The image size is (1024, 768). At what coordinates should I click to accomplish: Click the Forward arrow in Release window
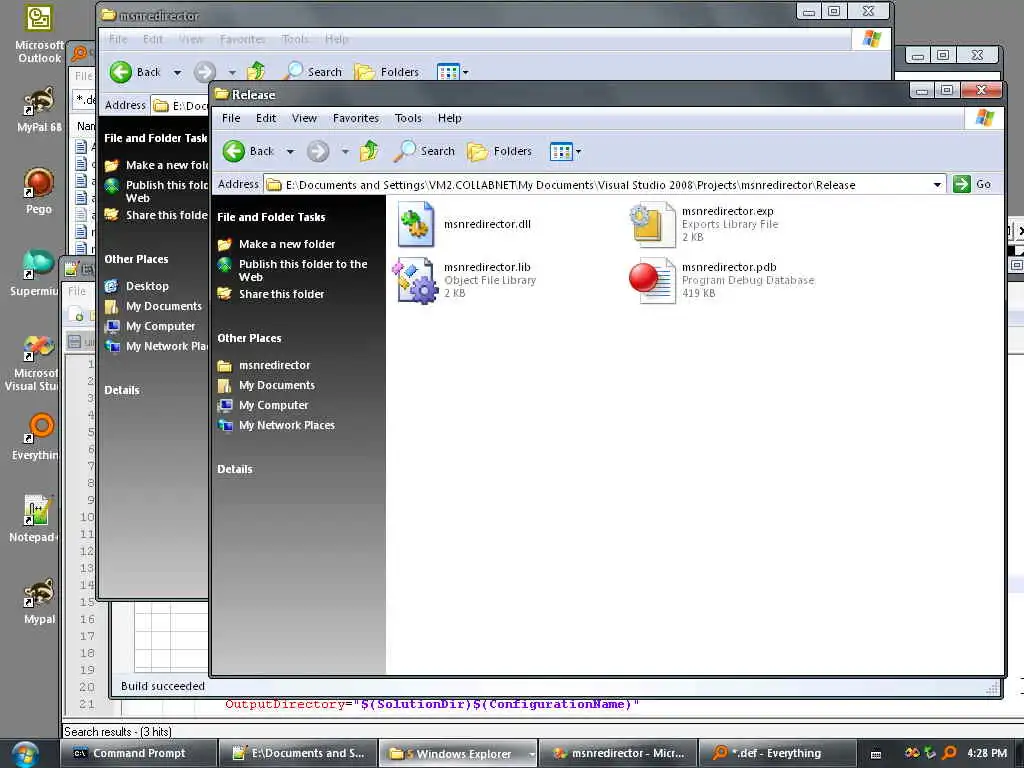coord(318,152)
